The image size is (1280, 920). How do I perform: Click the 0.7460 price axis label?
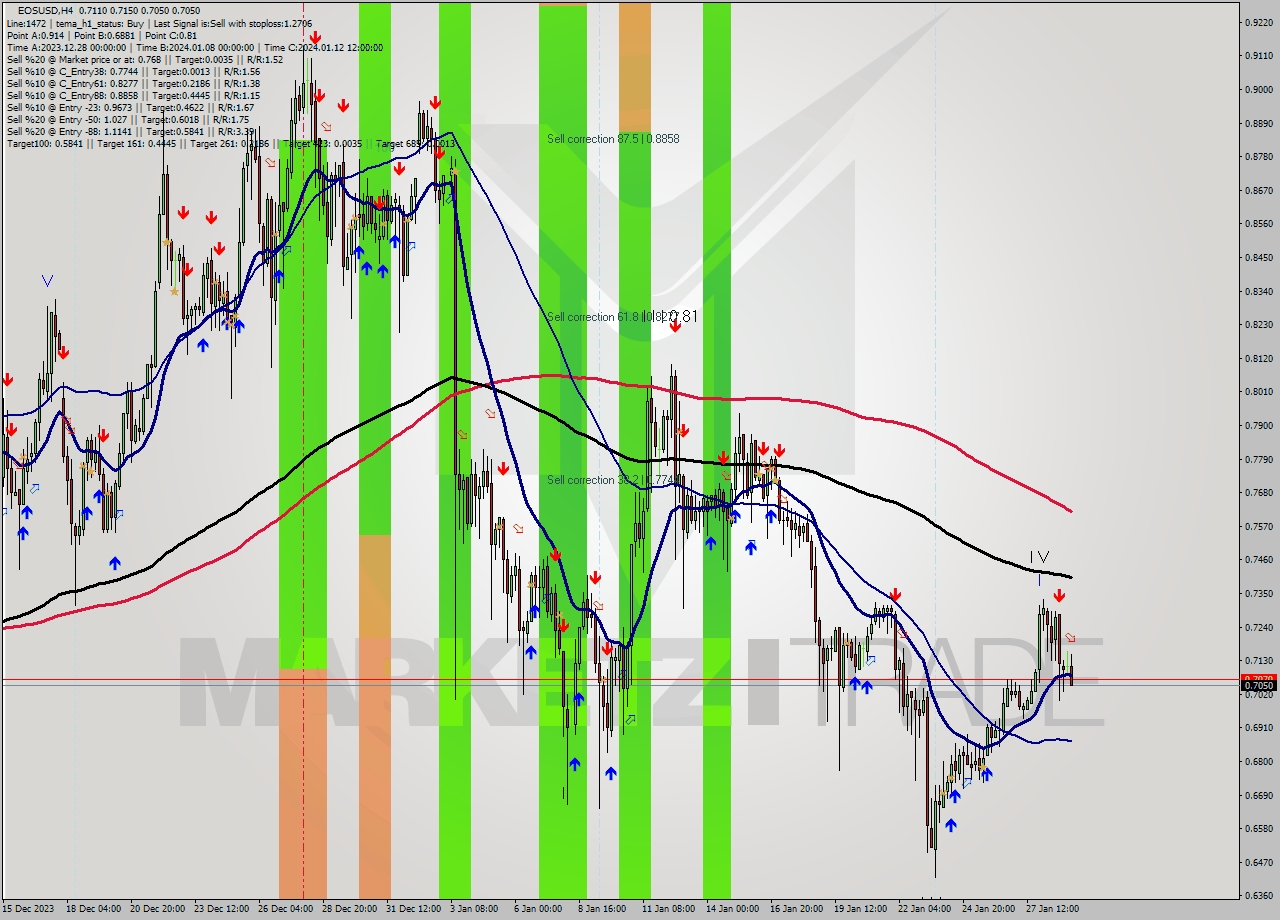pos(1257,559)
